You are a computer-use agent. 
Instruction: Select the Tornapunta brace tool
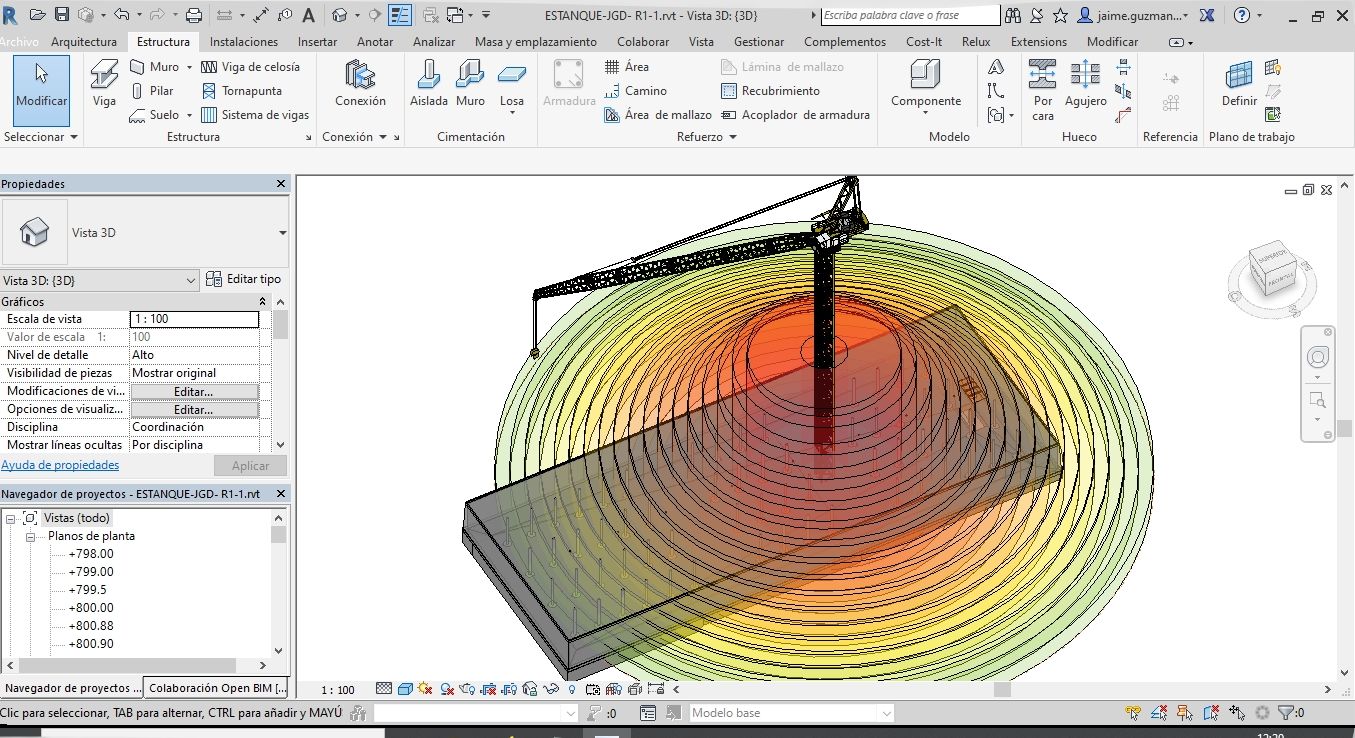point(242,91)
